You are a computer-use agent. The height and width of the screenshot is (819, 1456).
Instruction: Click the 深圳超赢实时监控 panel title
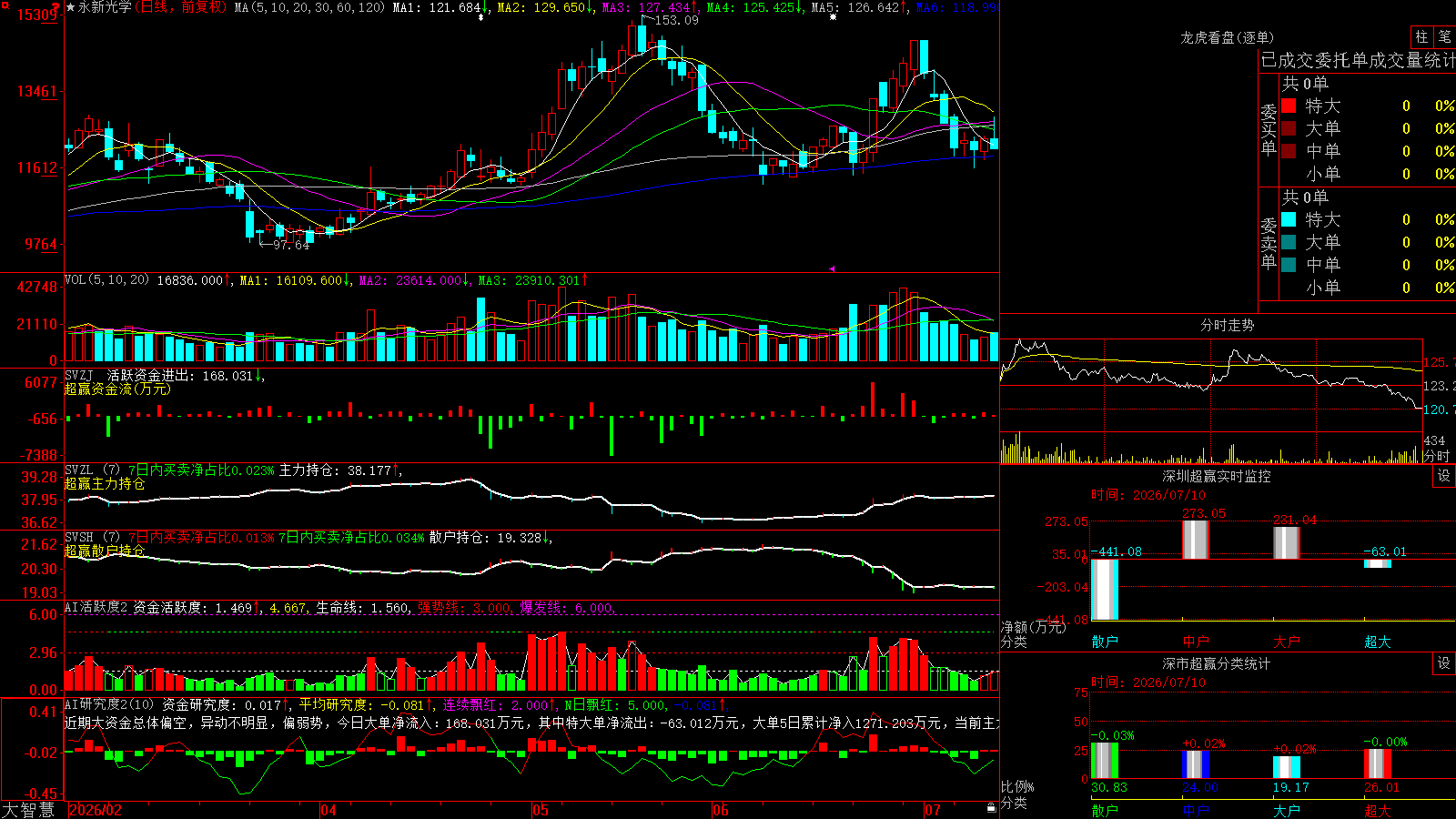1216,476
